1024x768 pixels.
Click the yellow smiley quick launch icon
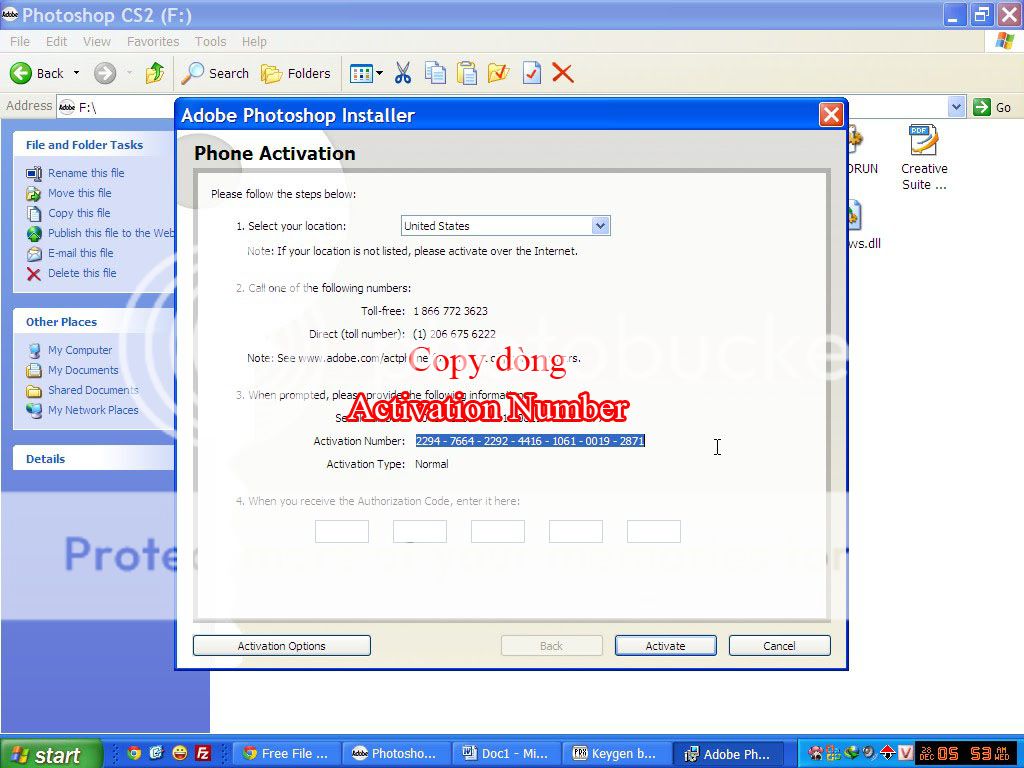(x=180, y=753)
